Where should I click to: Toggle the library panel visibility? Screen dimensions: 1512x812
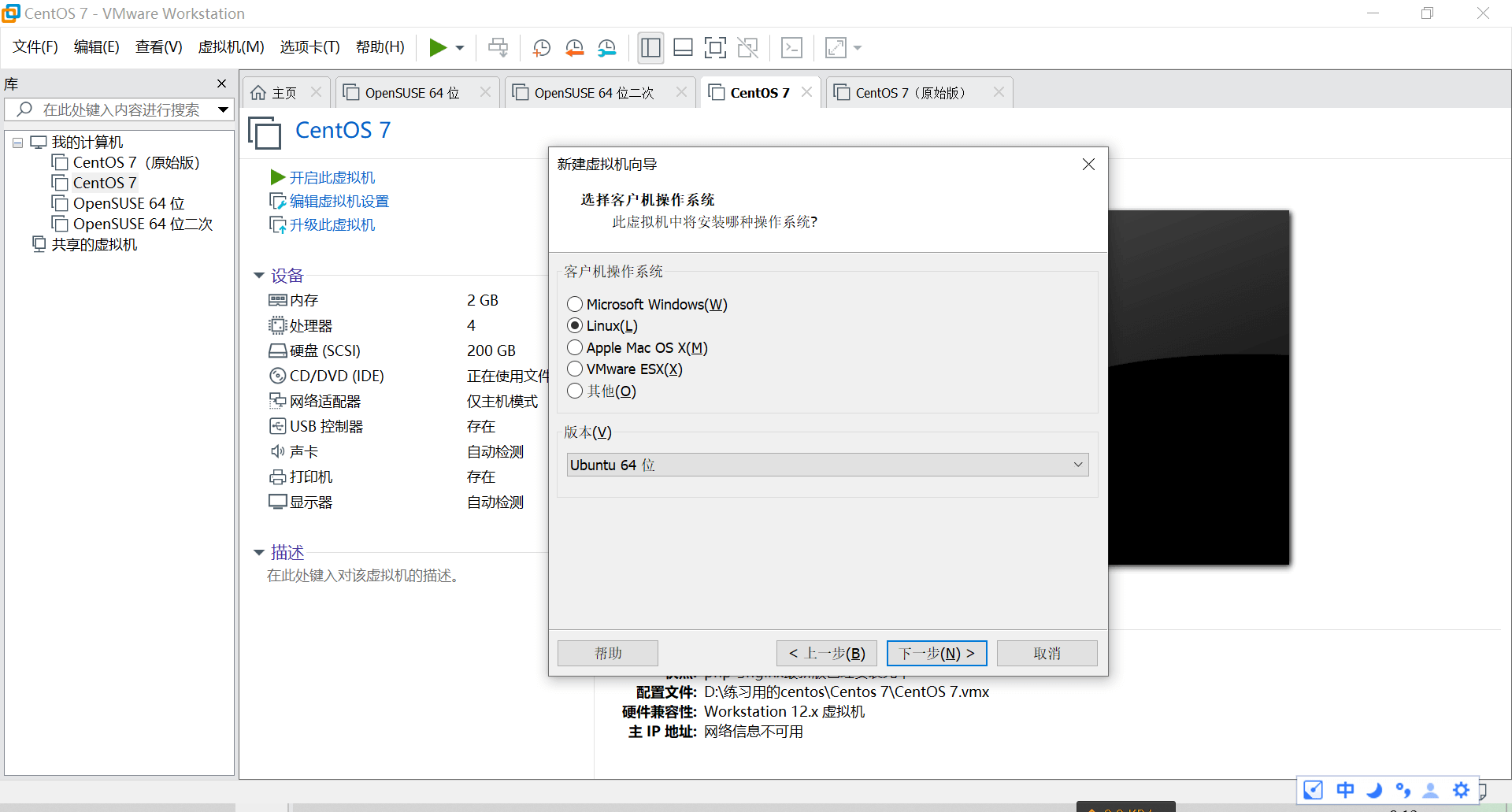tap(650, 47)
